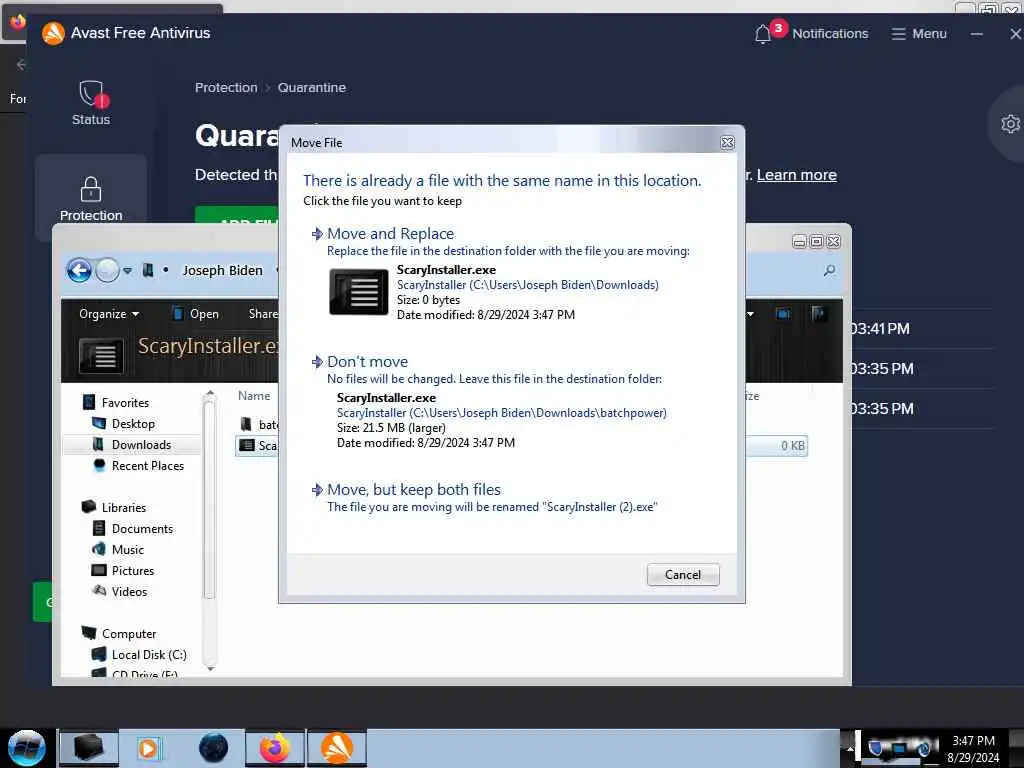
Task: Open Avast Notifications bell
Action: click(x=763, y=33)
